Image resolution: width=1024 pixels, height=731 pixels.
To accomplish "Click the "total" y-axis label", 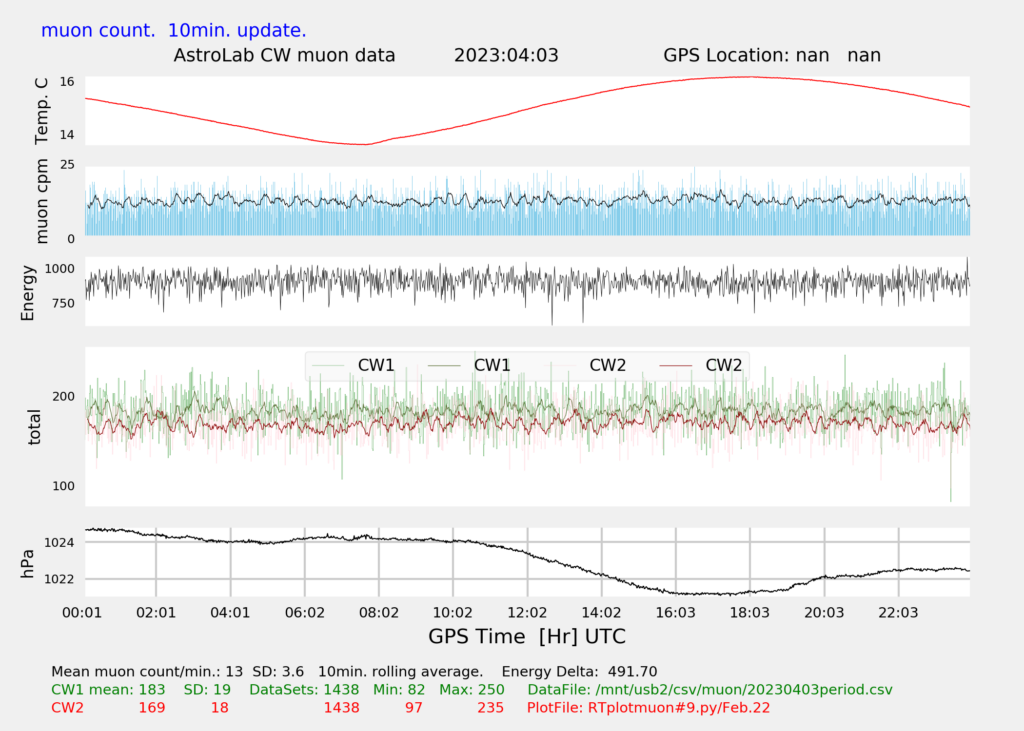I will 35,426.
